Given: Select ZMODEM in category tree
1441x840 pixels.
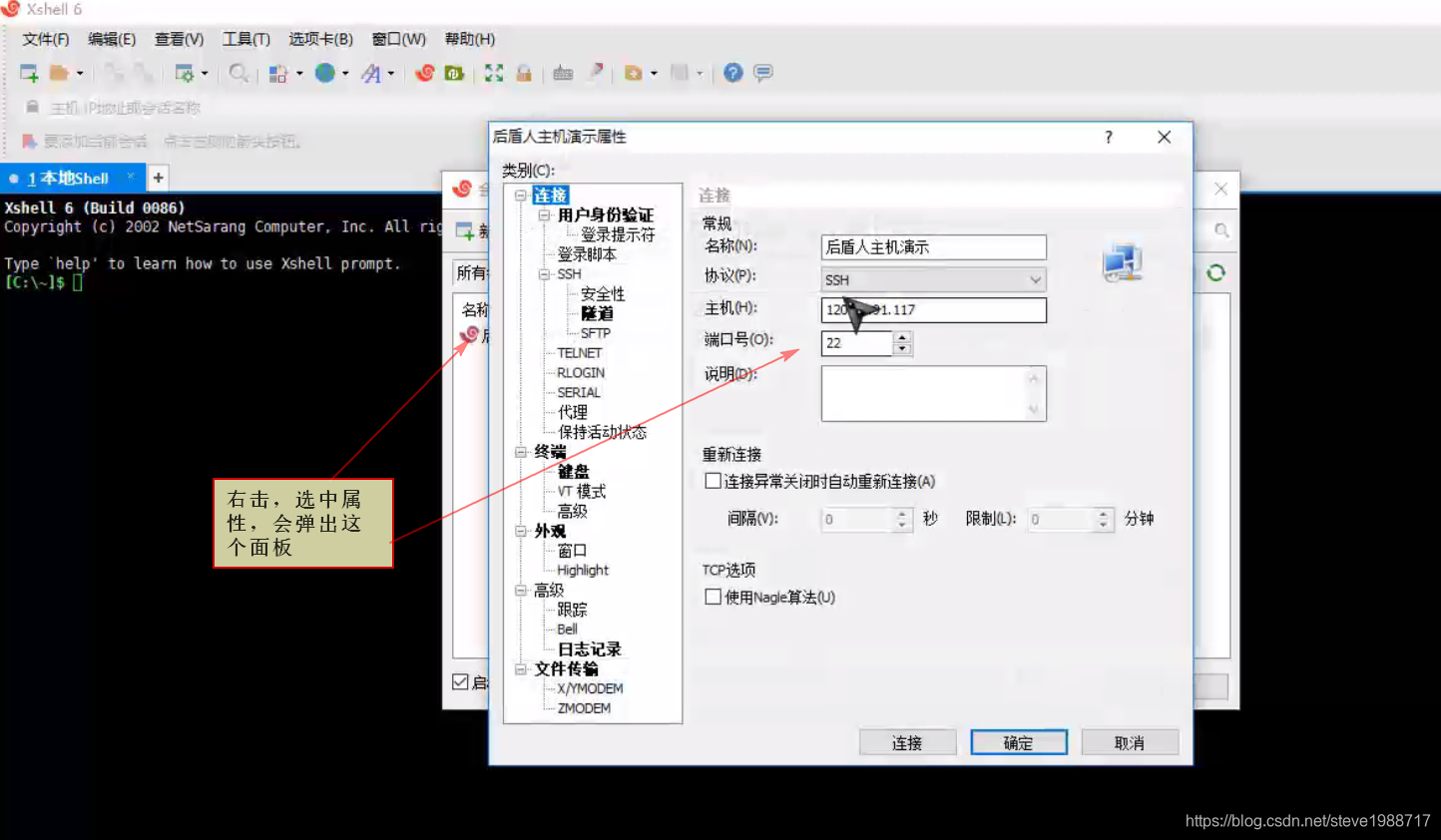Looking at the screenshot, I should click(x=584, y=708).
